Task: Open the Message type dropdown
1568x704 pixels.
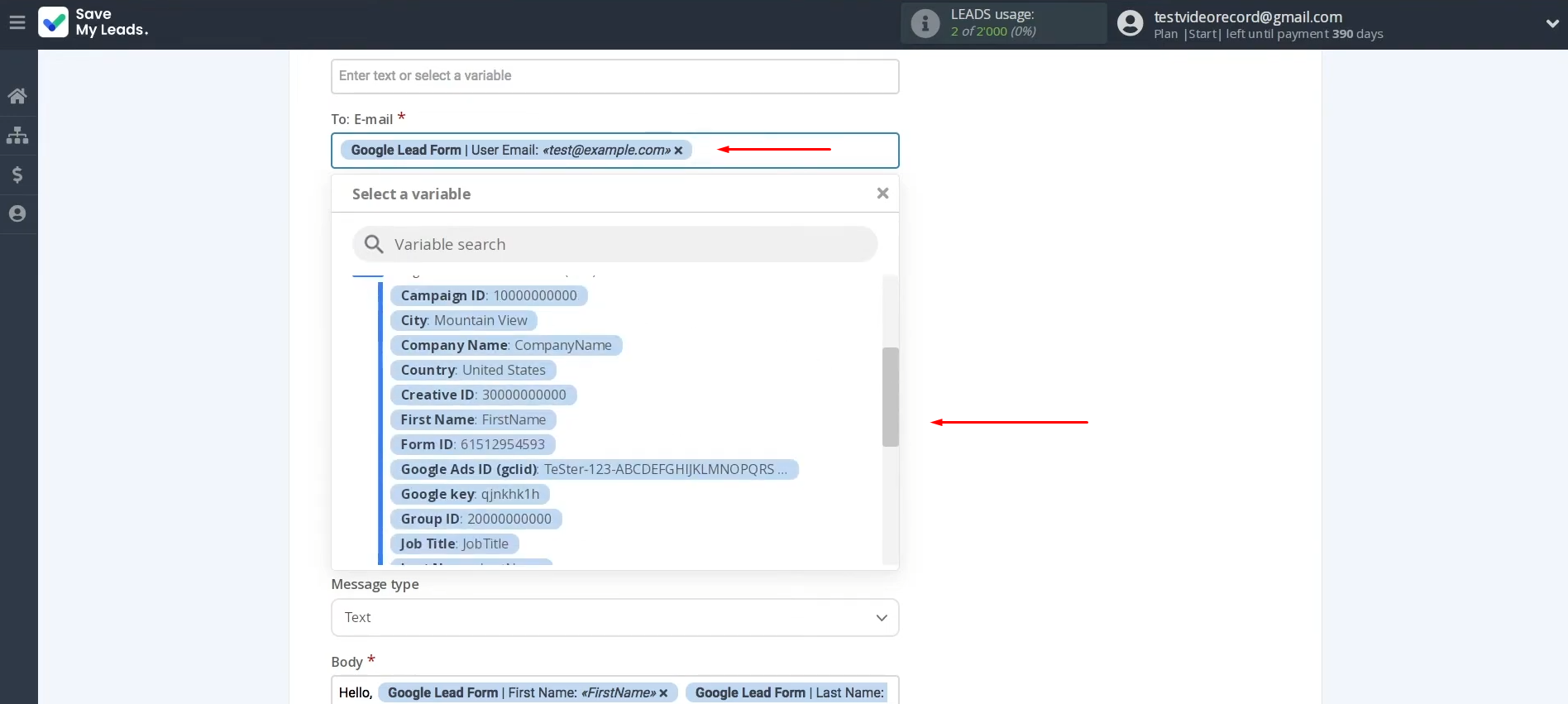Action: tap(614, 617)
